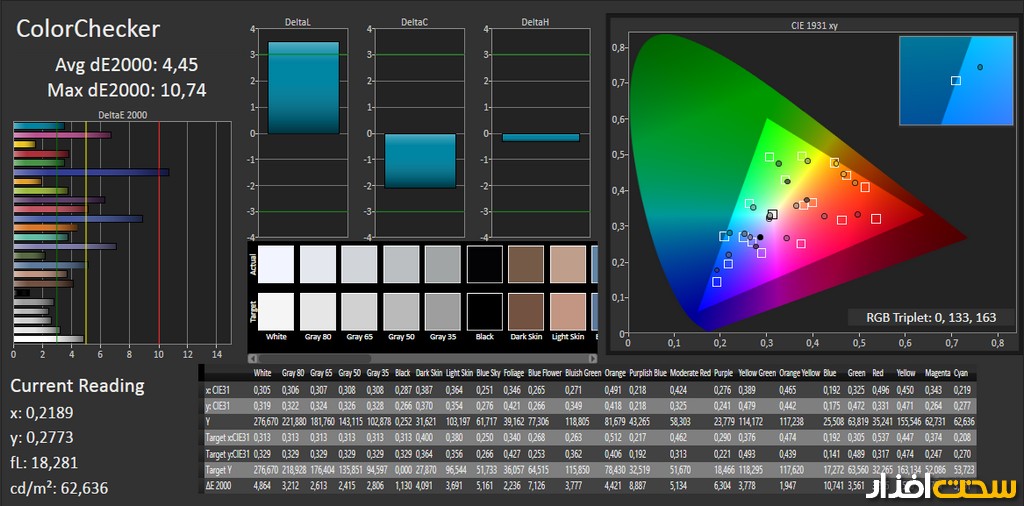Click the 'Magenta' table column header
Viewport: 1024px width, 506px height.
pos(937,373)
